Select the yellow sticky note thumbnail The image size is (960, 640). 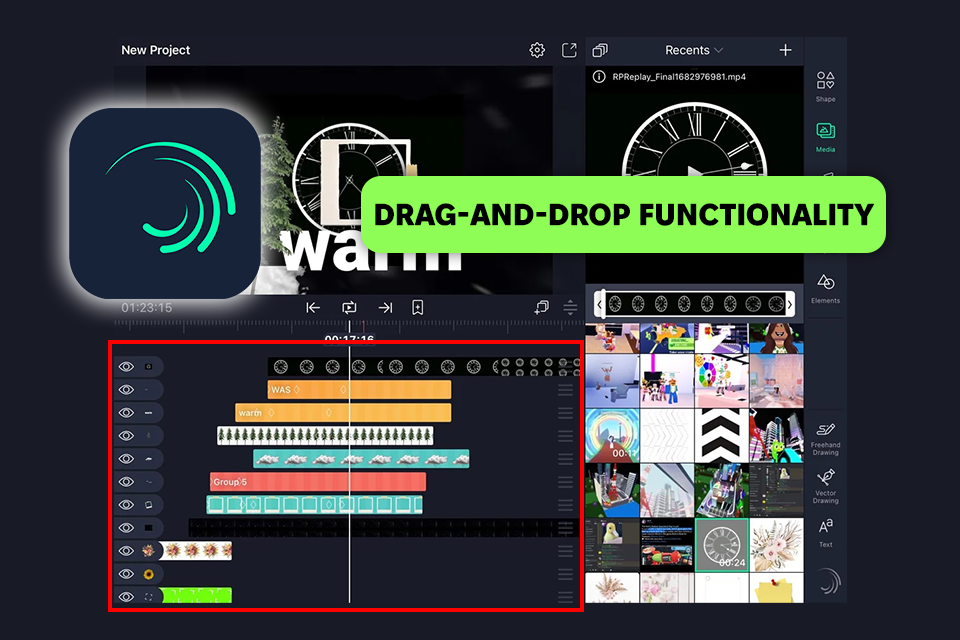click(776, 589)
